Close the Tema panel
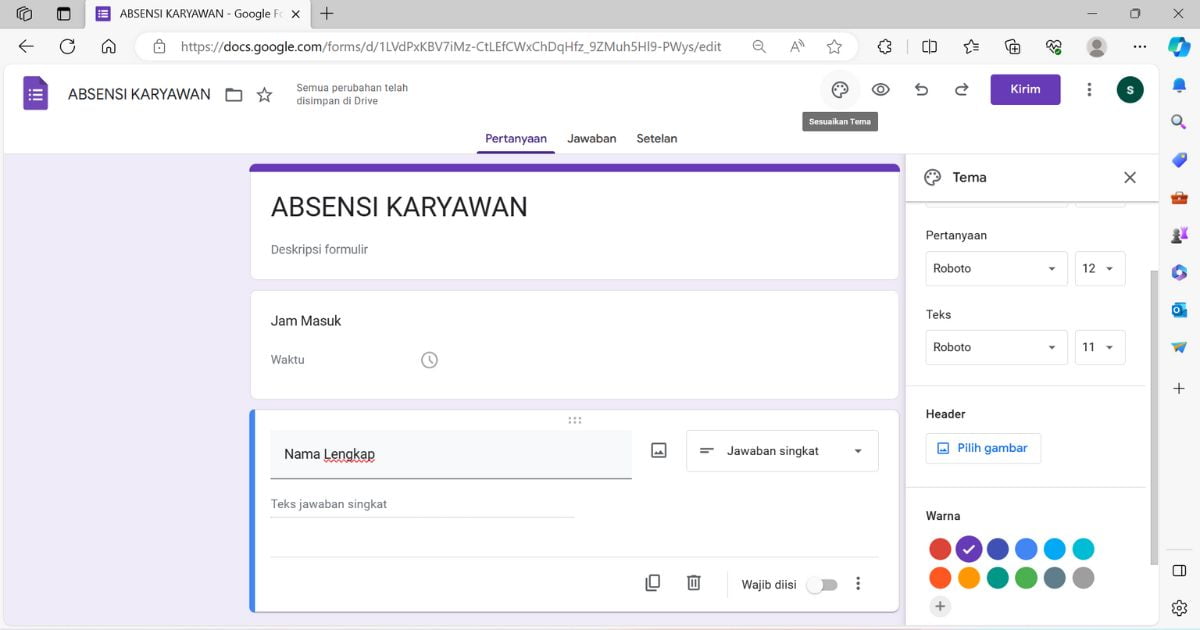Image resolution: width=1200 pixels, height=630 pixels. click(1130, 177)
